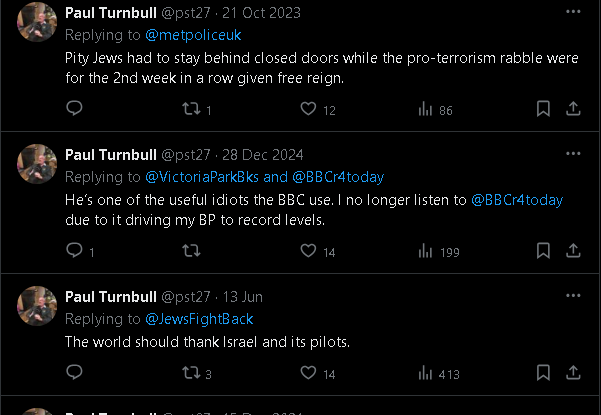
Task: Reply to the BBC useful idiots tweet
Action: click(x=74, y=252)
